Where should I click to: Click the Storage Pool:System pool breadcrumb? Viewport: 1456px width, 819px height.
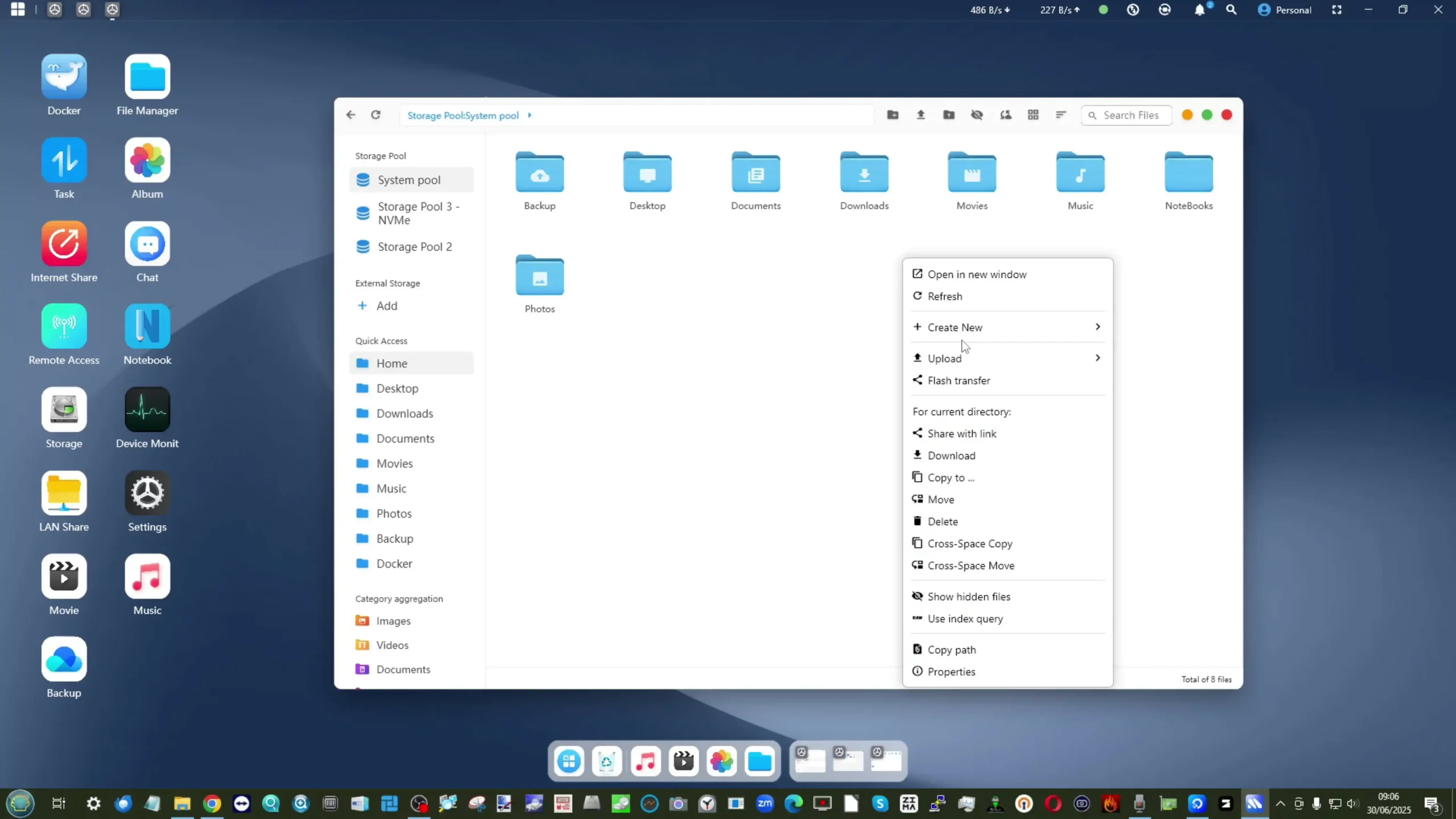coord(463,115)
